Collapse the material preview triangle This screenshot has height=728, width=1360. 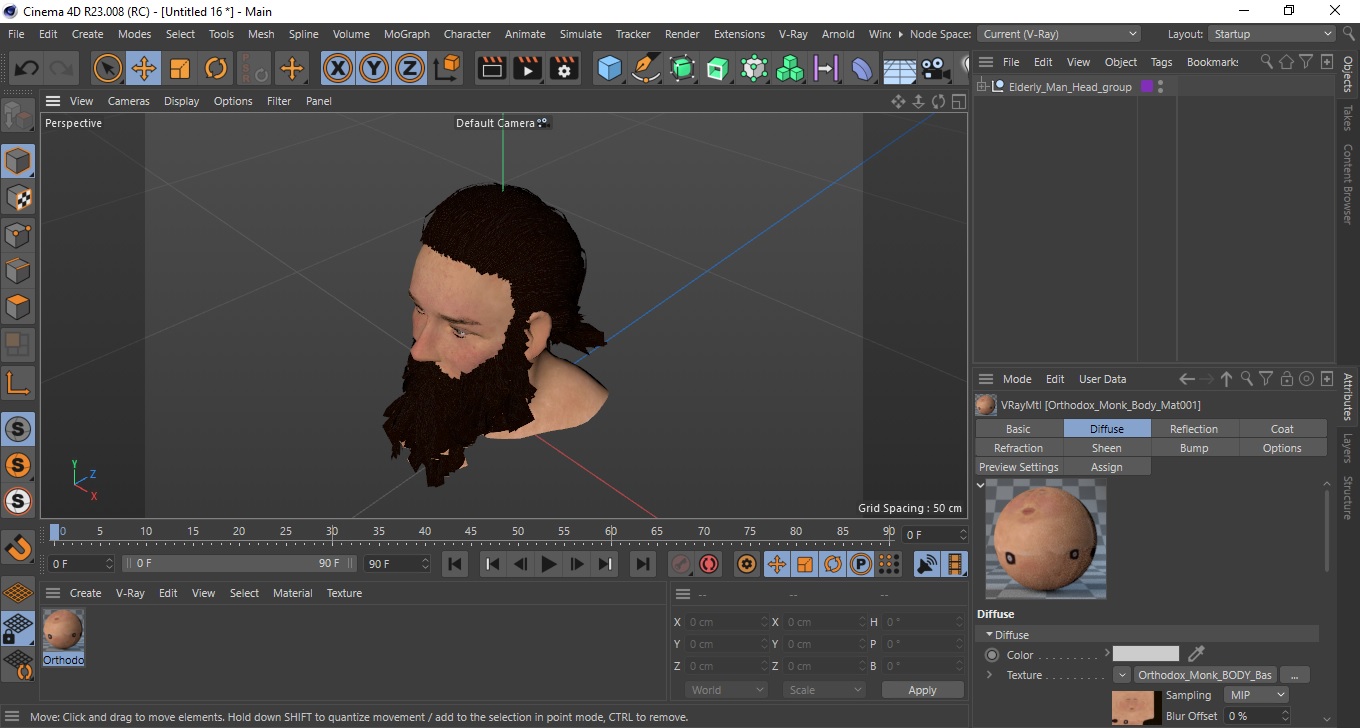pyautogui.click(x=981, y=485)
